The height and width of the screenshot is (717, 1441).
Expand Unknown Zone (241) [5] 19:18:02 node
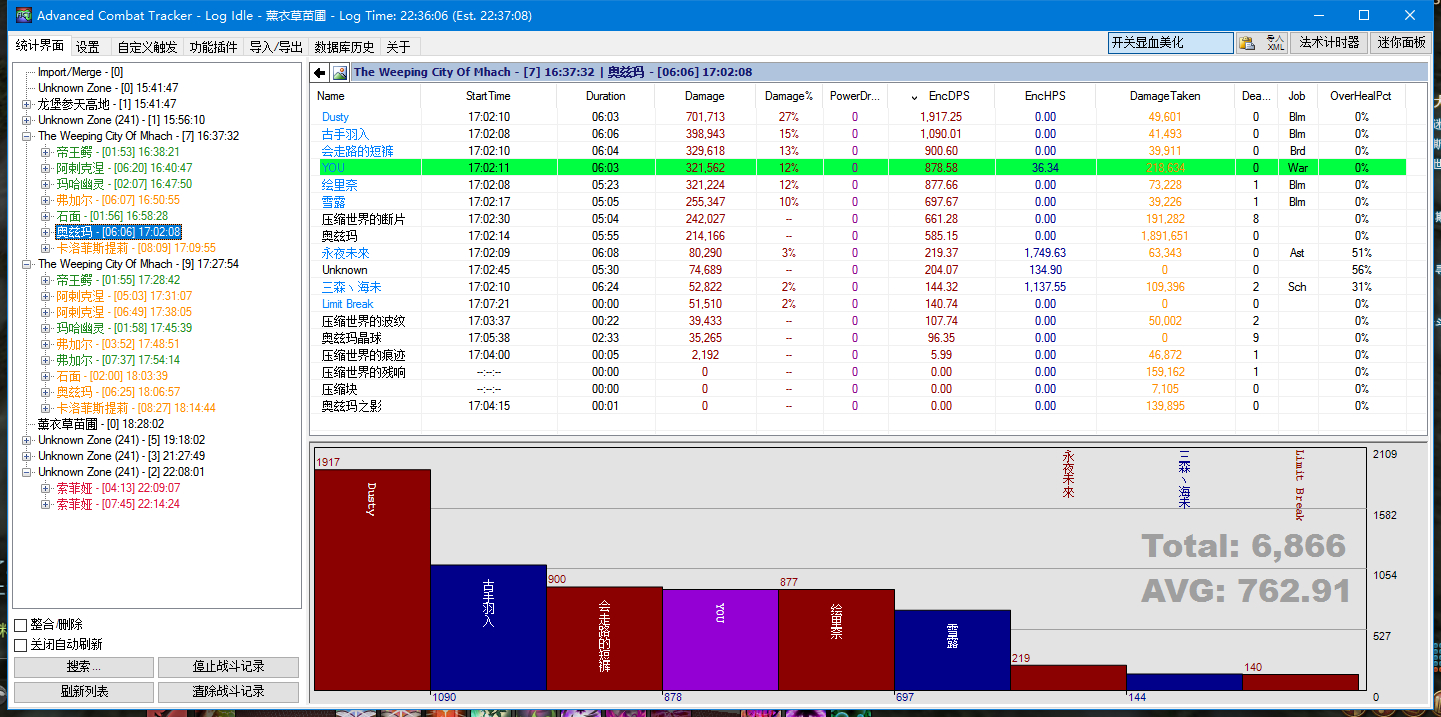[27, 440]
